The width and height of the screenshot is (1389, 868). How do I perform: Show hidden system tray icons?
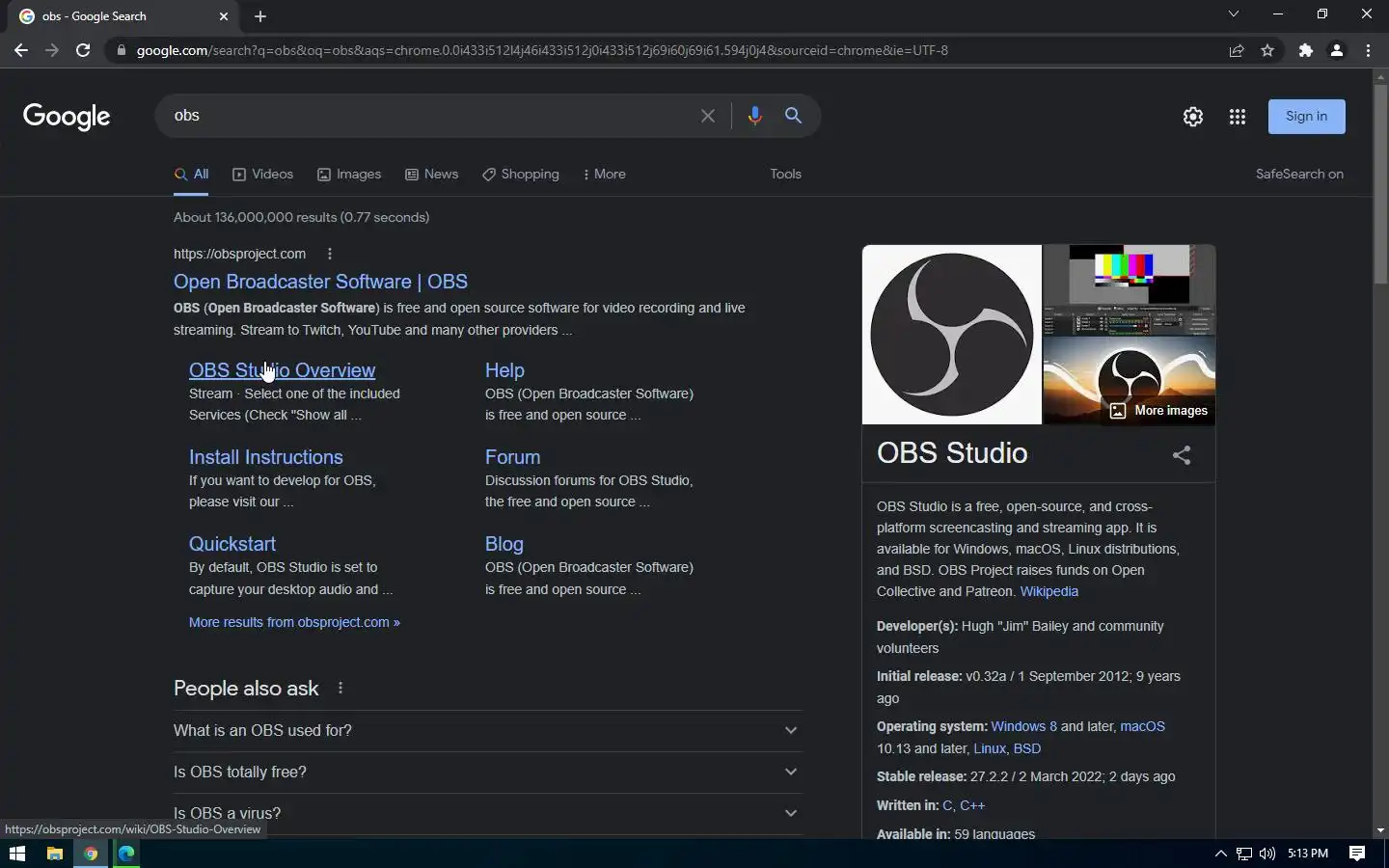1220,854
